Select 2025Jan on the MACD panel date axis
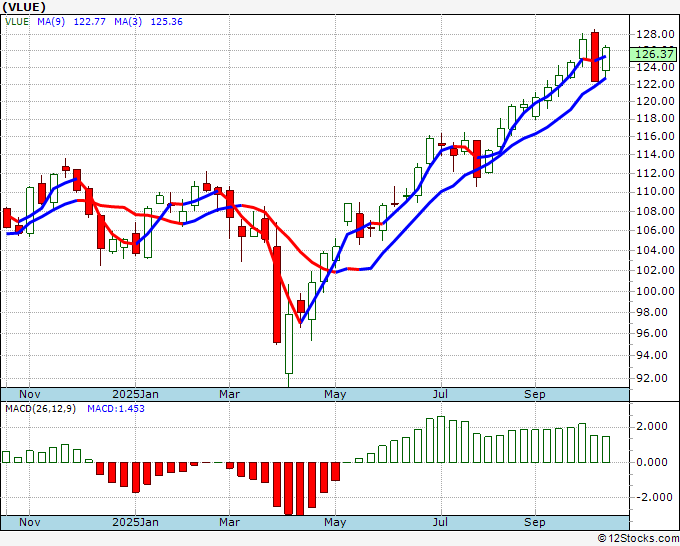 [135, 522]
